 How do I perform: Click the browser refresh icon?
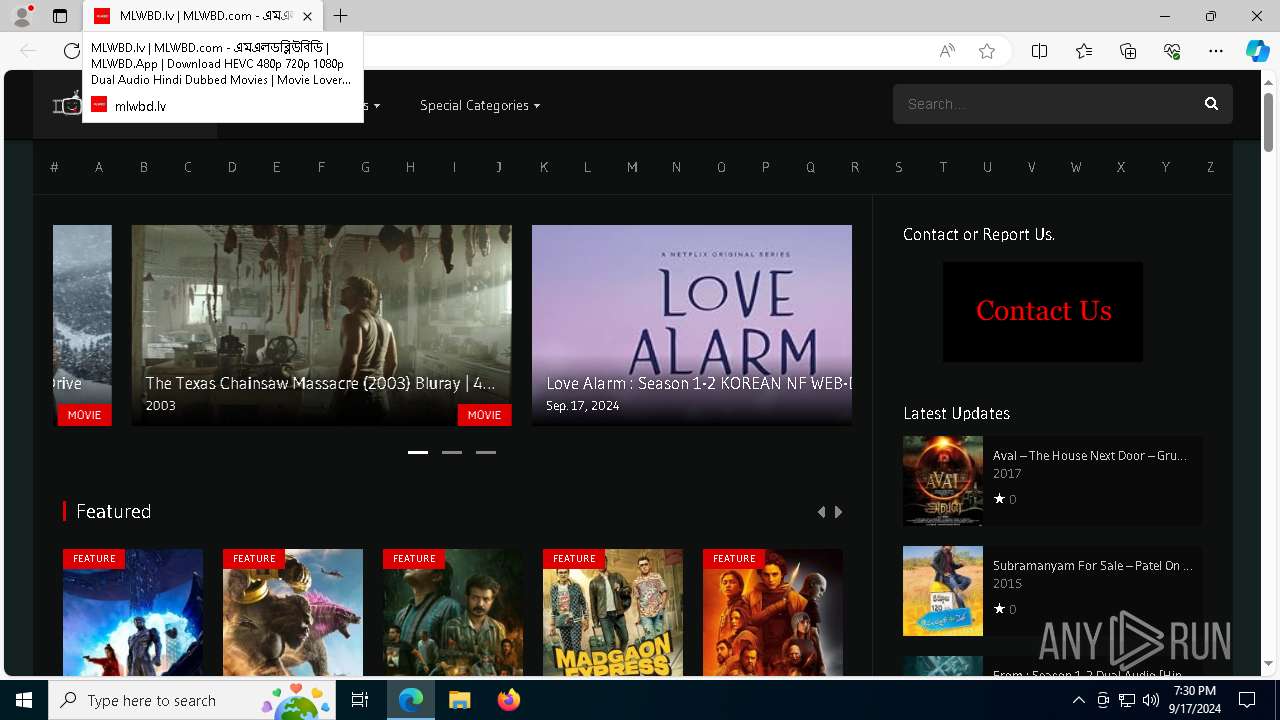coord(71,51)
